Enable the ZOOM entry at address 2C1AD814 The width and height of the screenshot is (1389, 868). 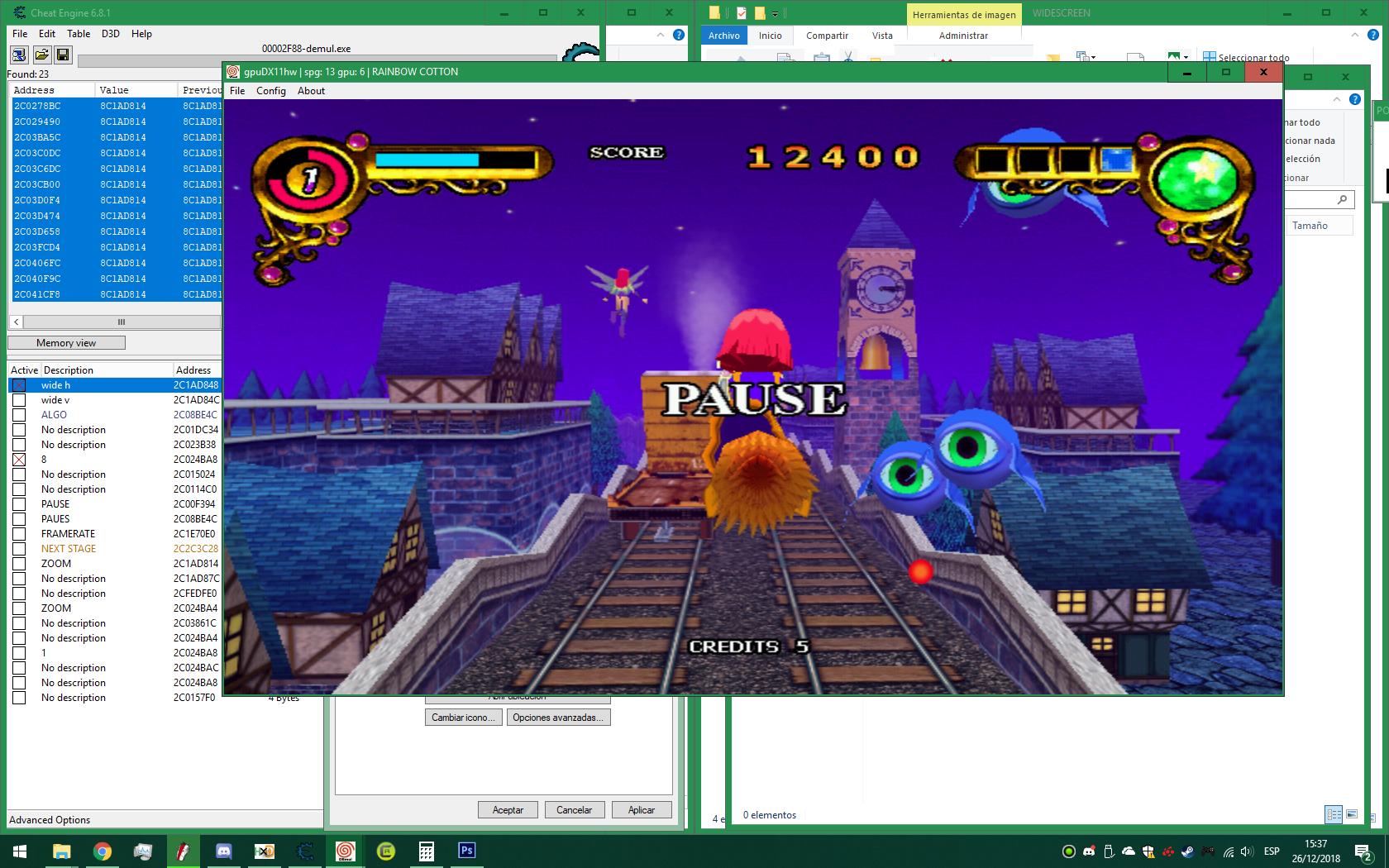19,564
